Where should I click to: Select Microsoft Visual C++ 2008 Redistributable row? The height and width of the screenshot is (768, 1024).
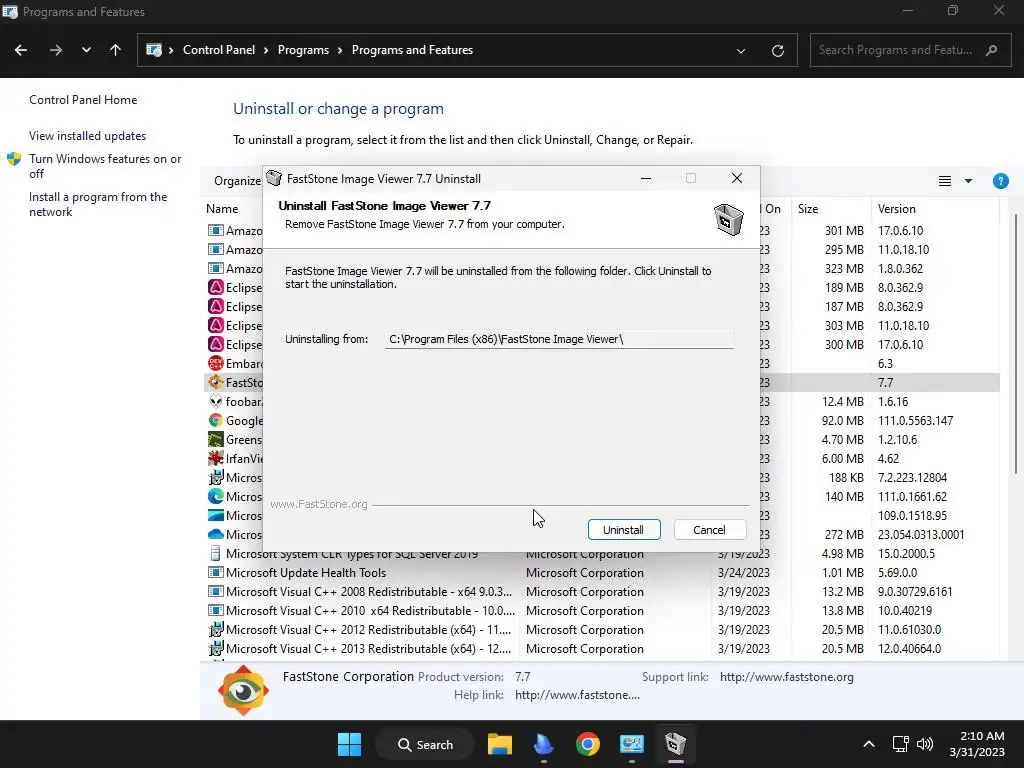pyautogui.click(x=601, y=592)
